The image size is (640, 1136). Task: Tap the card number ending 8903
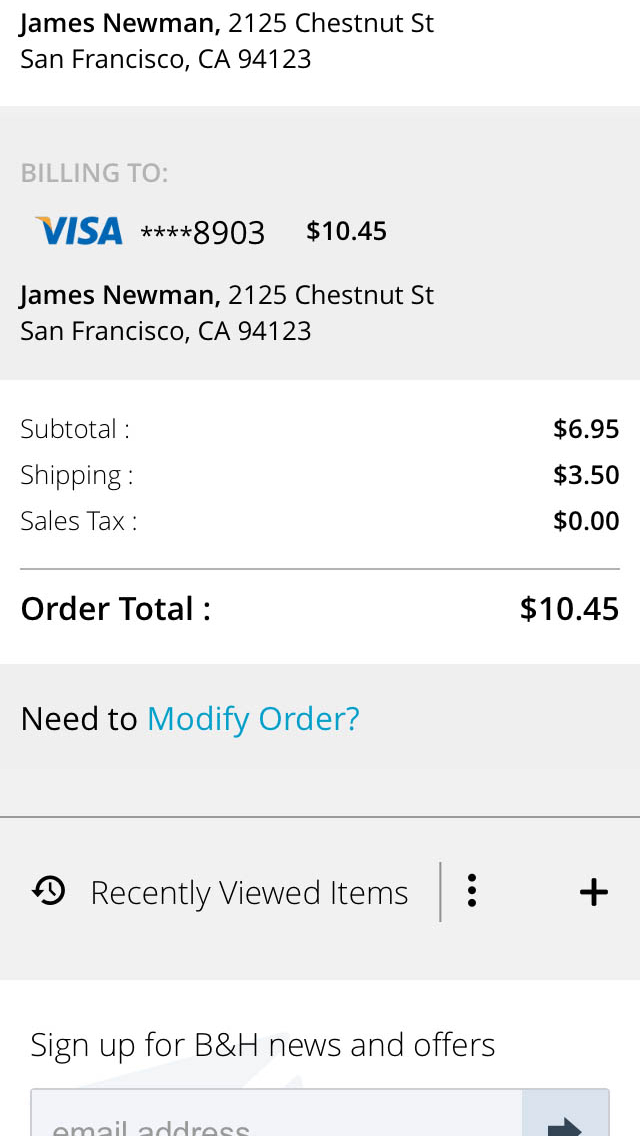(203, 233)
